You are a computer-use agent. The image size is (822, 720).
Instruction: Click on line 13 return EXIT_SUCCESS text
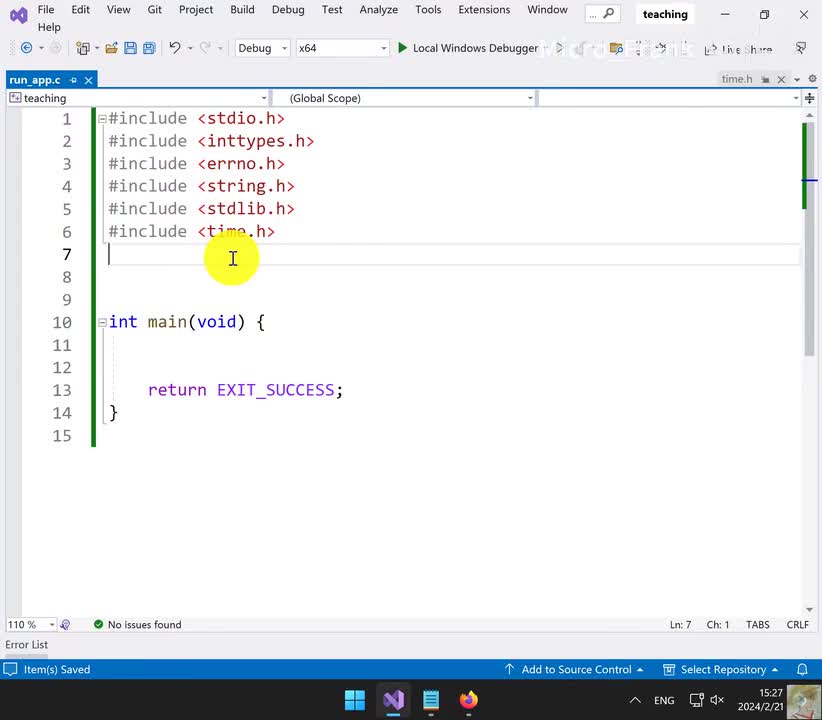click(x=245, y=390)
